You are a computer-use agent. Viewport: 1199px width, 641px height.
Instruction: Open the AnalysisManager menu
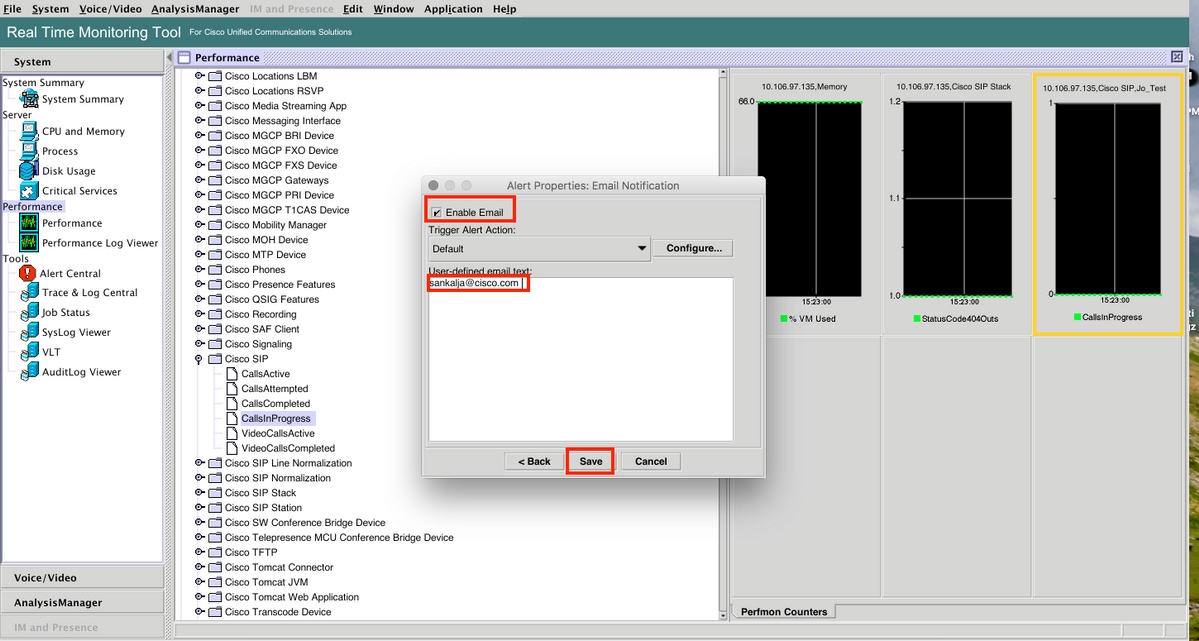pyautogui.click(x=195, y=9)
